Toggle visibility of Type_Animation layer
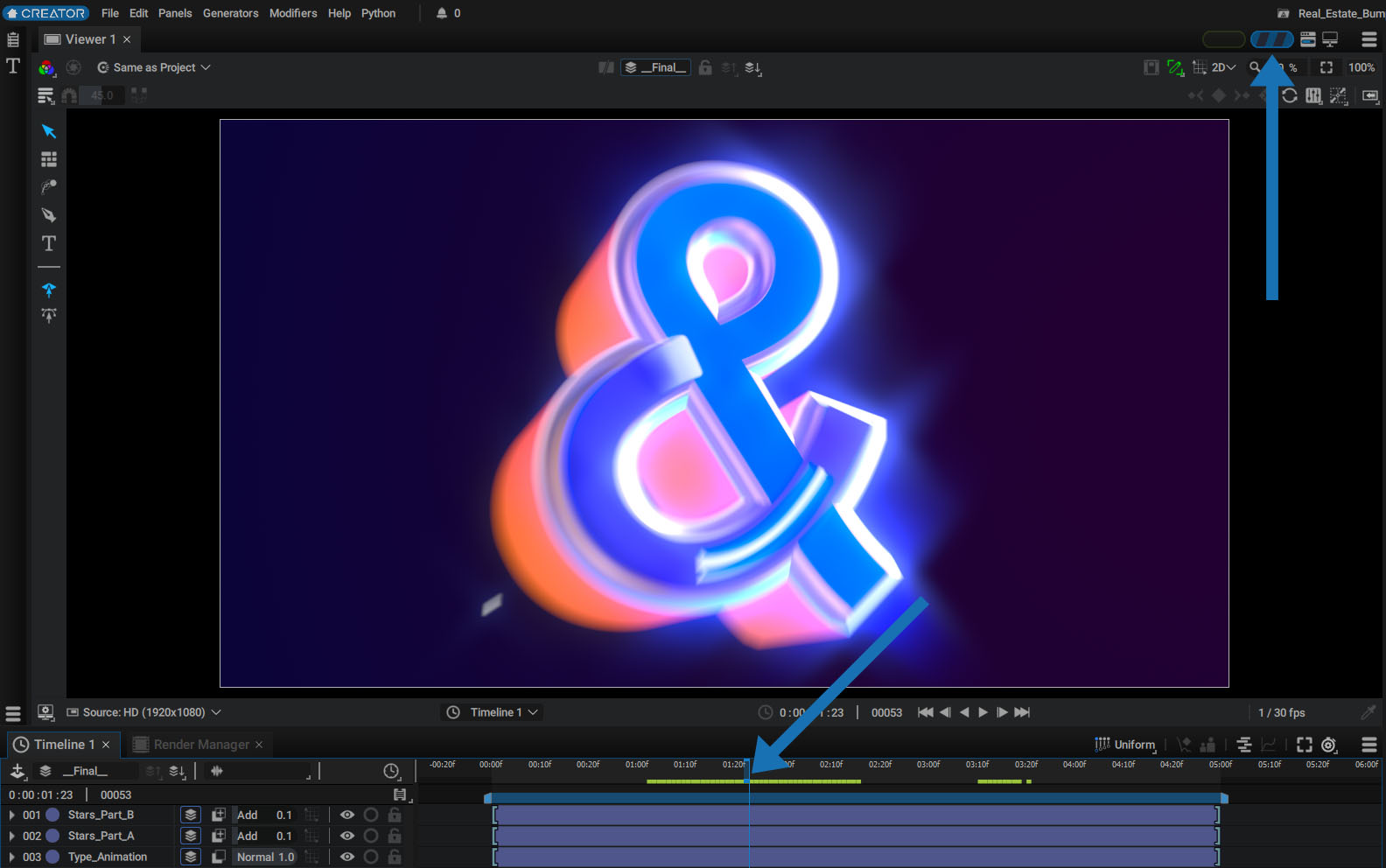Viewport: 1386px width, 868px height. [347, 857]
